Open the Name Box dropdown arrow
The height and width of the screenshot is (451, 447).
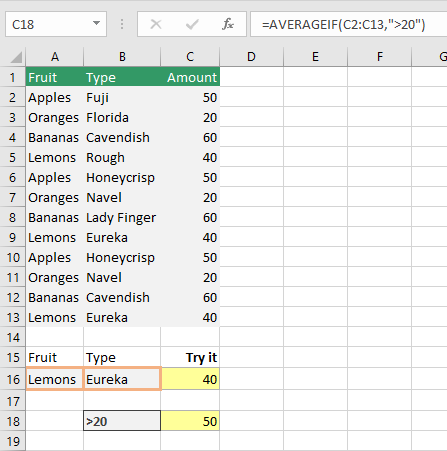96,24
